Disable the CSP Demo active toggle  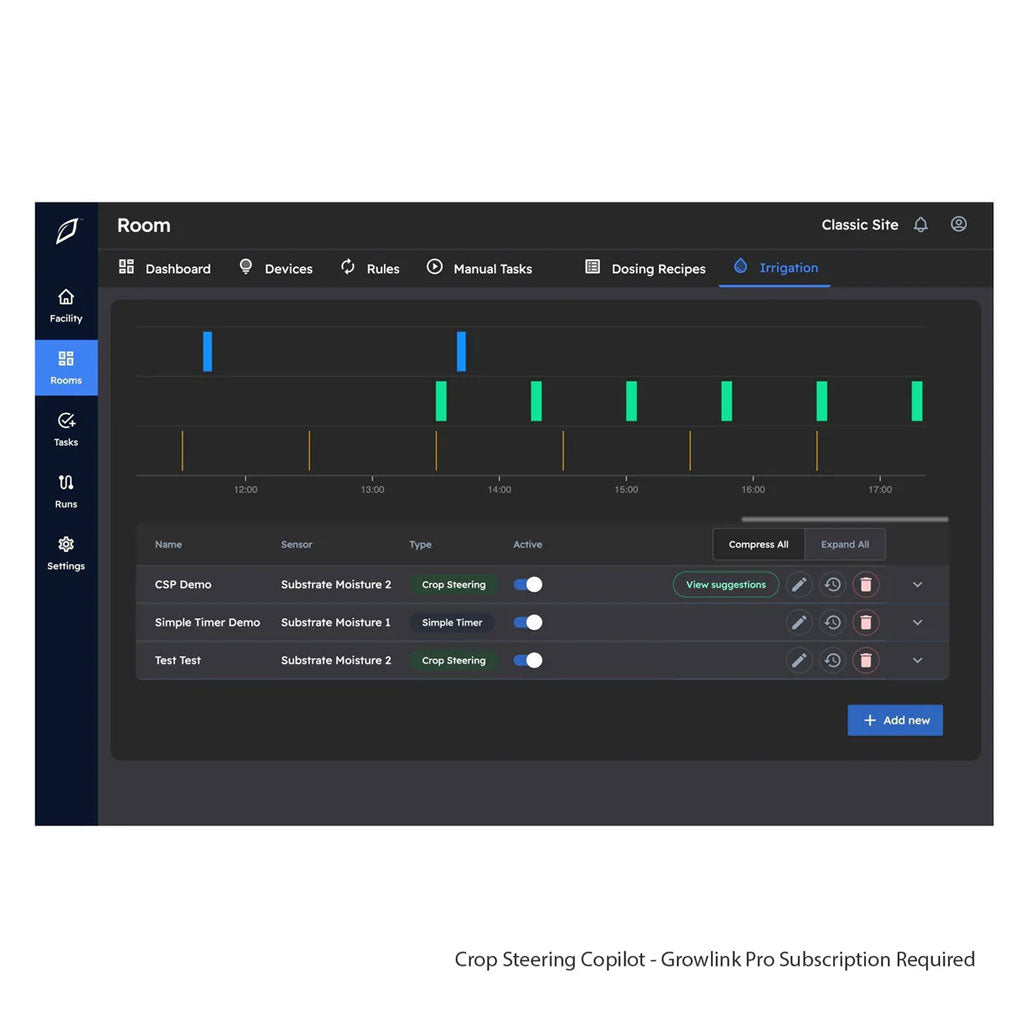[x=528, y=585]
